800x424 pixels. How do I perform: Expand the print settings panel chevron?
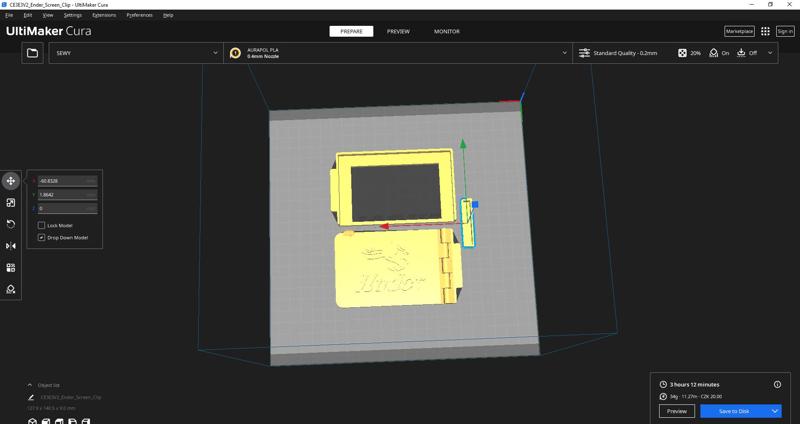pyautogui.click(x=770, y=53)
